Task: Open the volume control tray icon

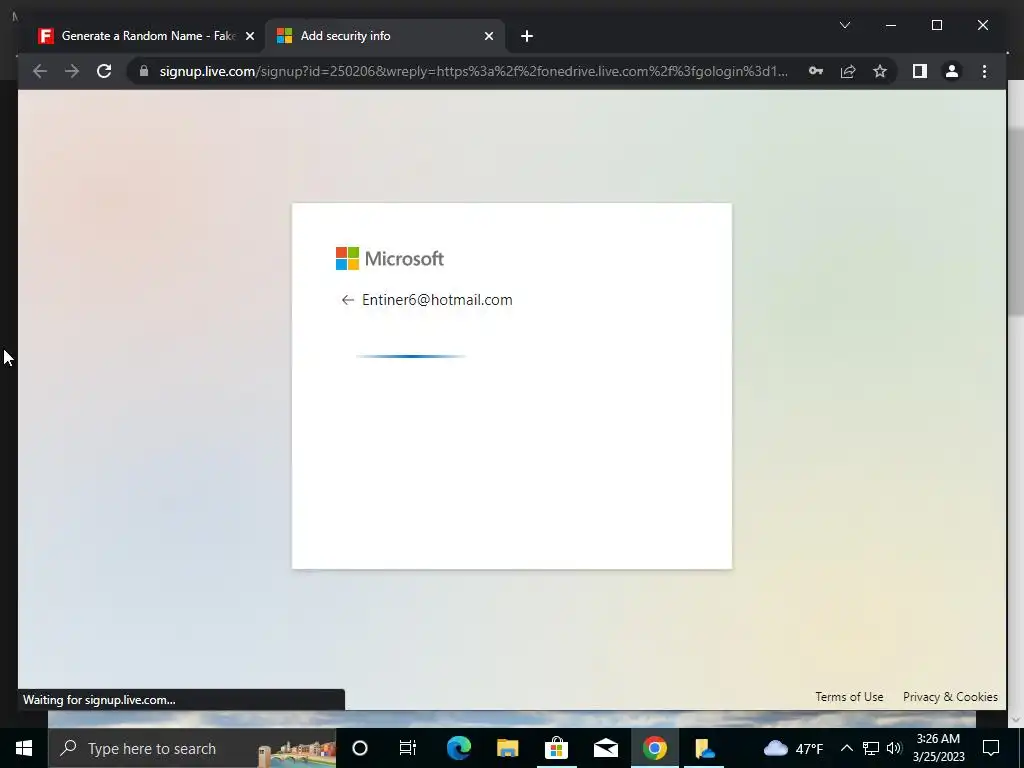Action: (x=894, y=748)
